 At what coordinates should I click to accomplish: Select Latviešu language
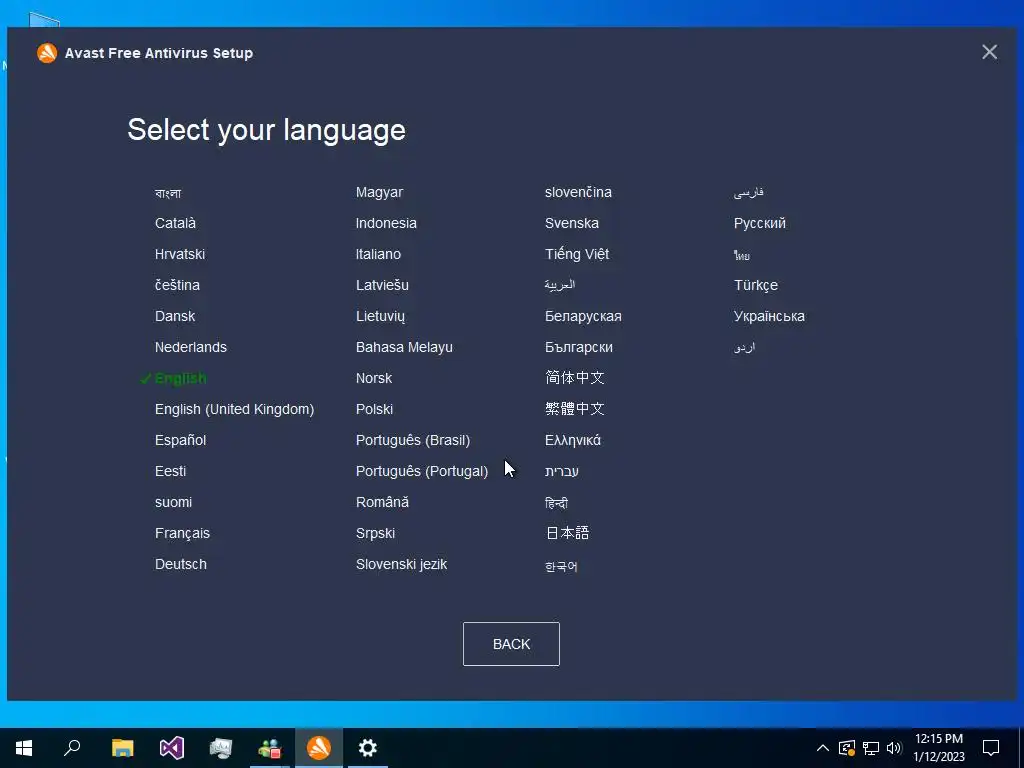(382, 285)
